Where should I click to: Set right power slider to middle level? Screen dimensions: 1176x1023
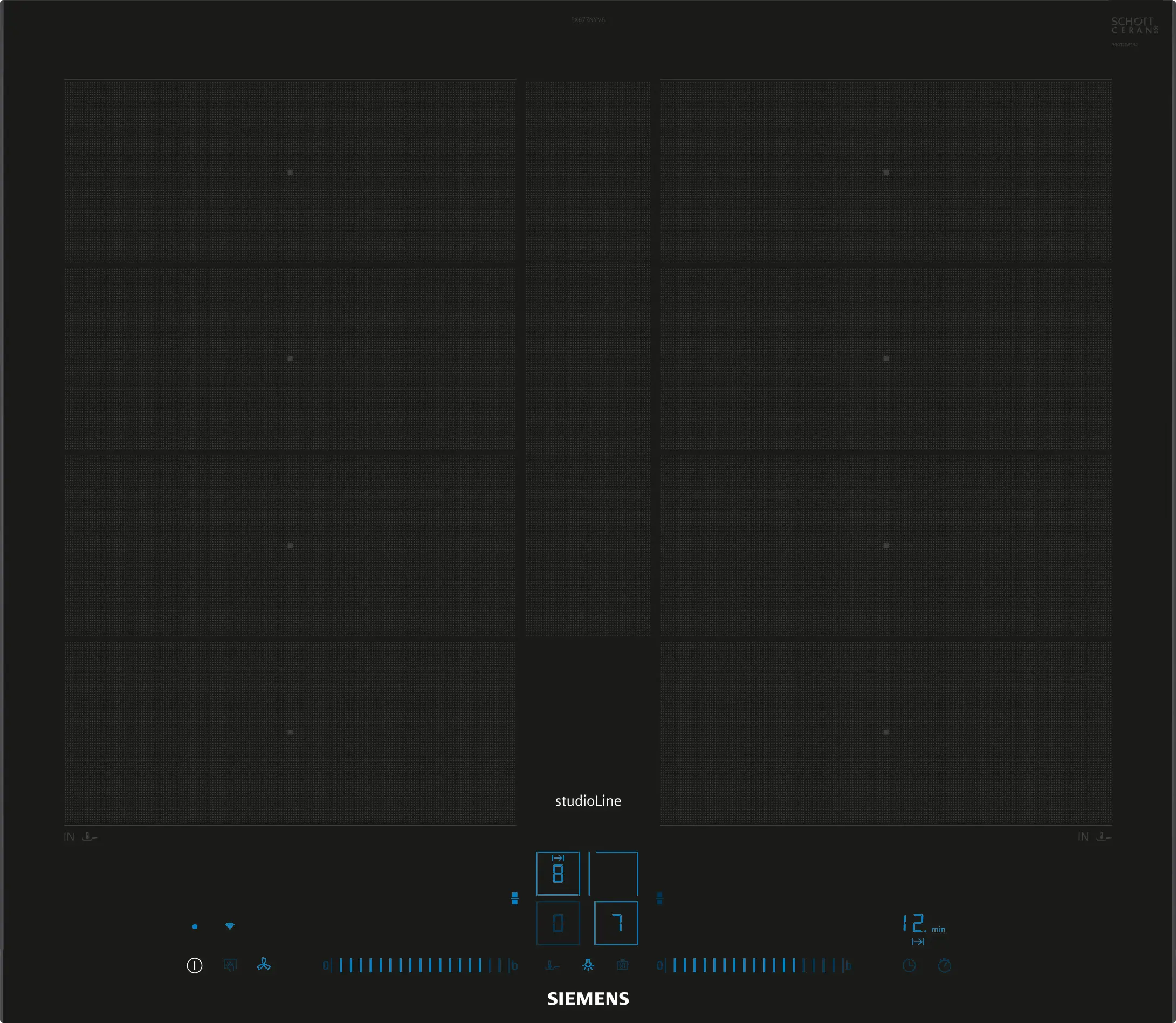[x=754, y=965]
